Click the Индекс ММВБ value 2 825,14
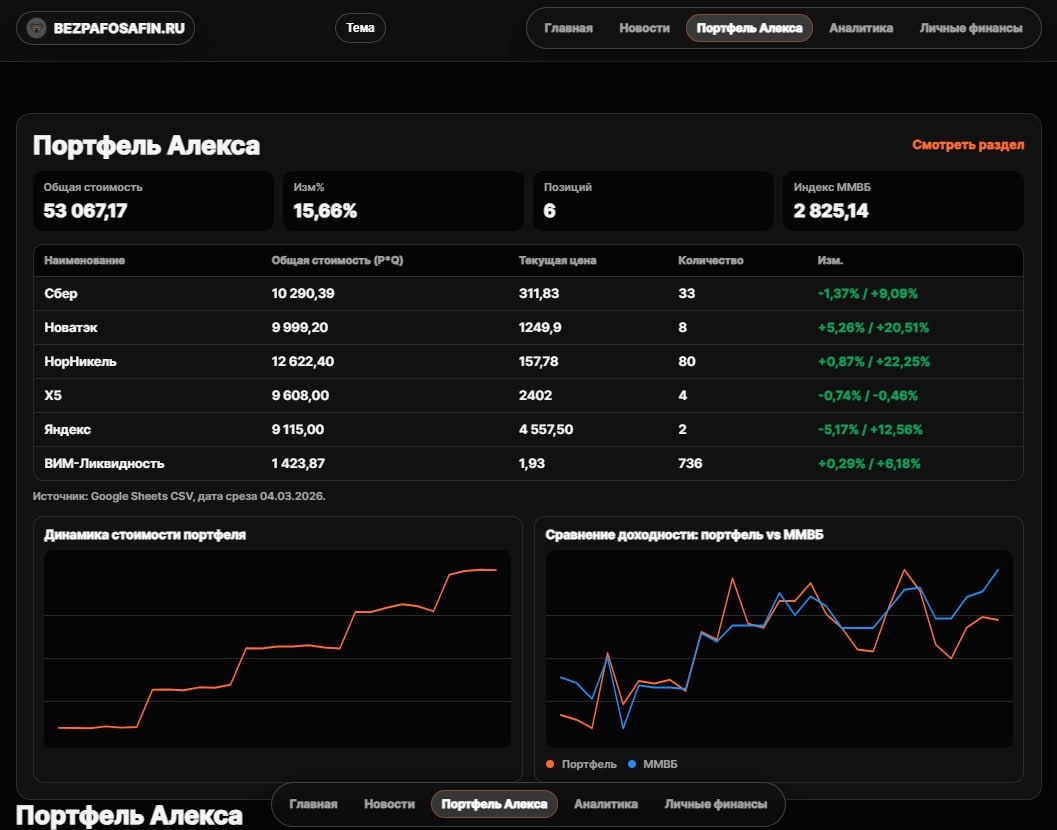The image size is (1057, 830). (830, 211)
